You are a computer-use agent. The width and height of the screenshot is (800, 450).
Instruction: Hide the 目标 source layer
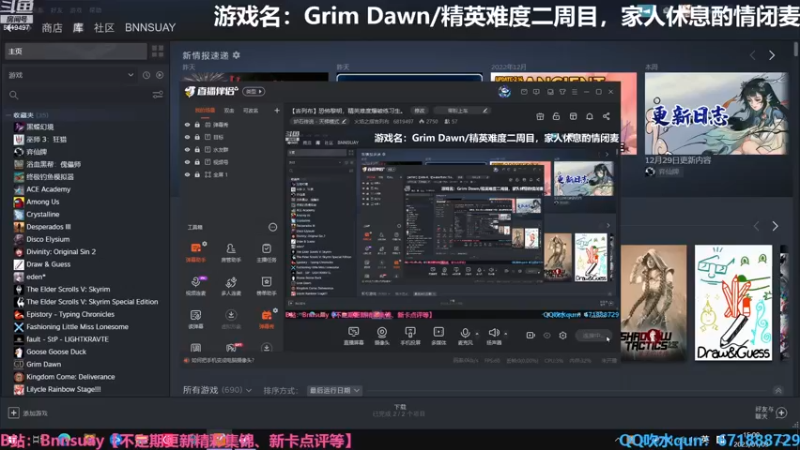coord(187,137)
